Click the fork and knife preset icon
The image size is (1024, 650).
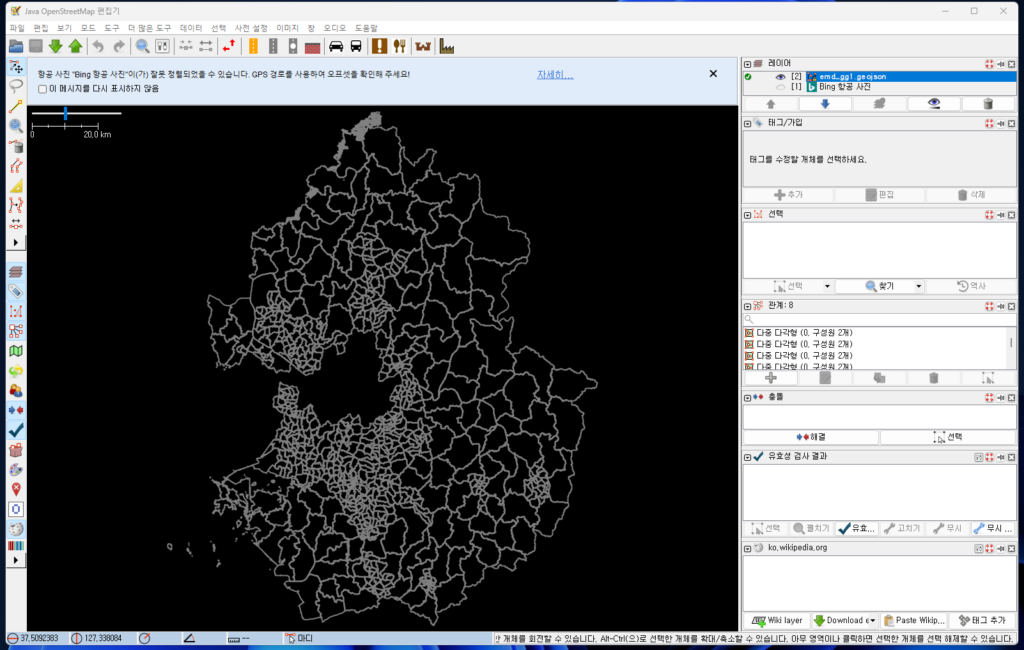[398, 46]
